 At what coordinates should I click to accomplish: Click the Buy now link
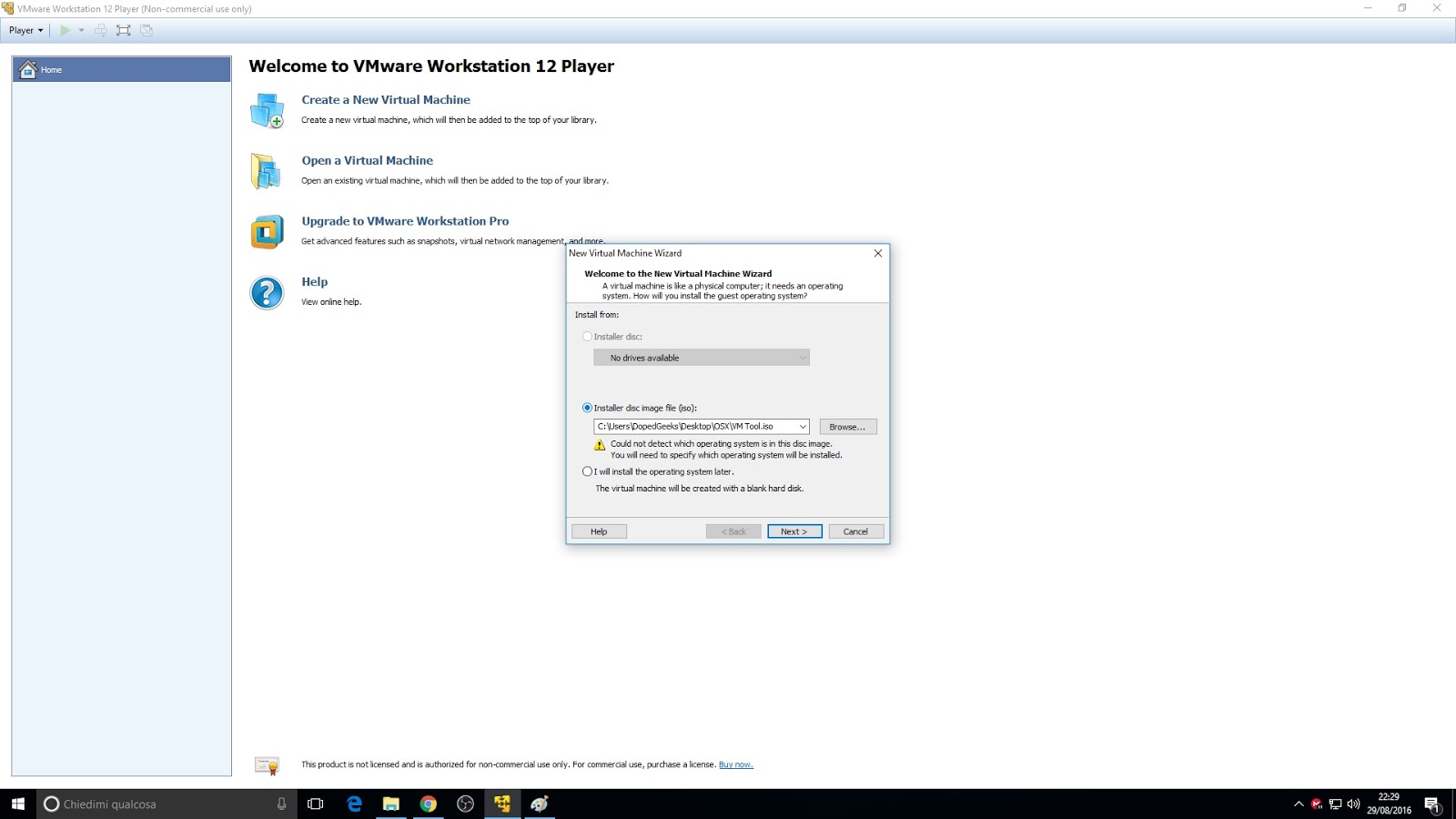click(736, 764)
